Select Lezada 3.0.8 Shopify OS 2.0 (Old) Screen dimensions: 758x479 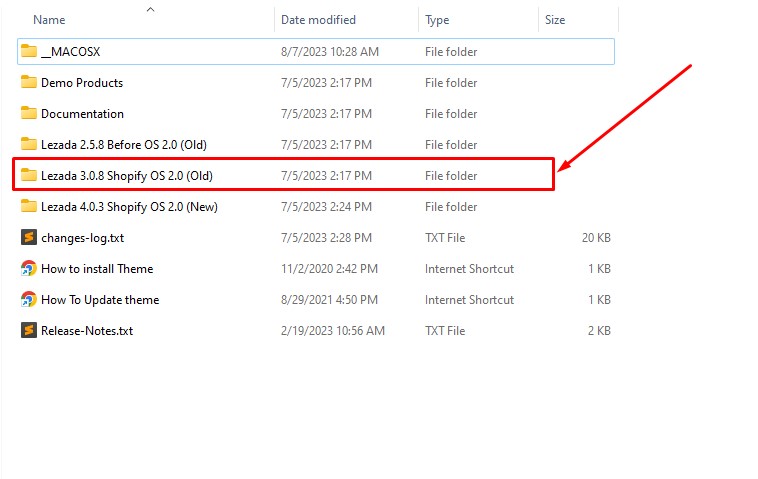coord(127,175)
